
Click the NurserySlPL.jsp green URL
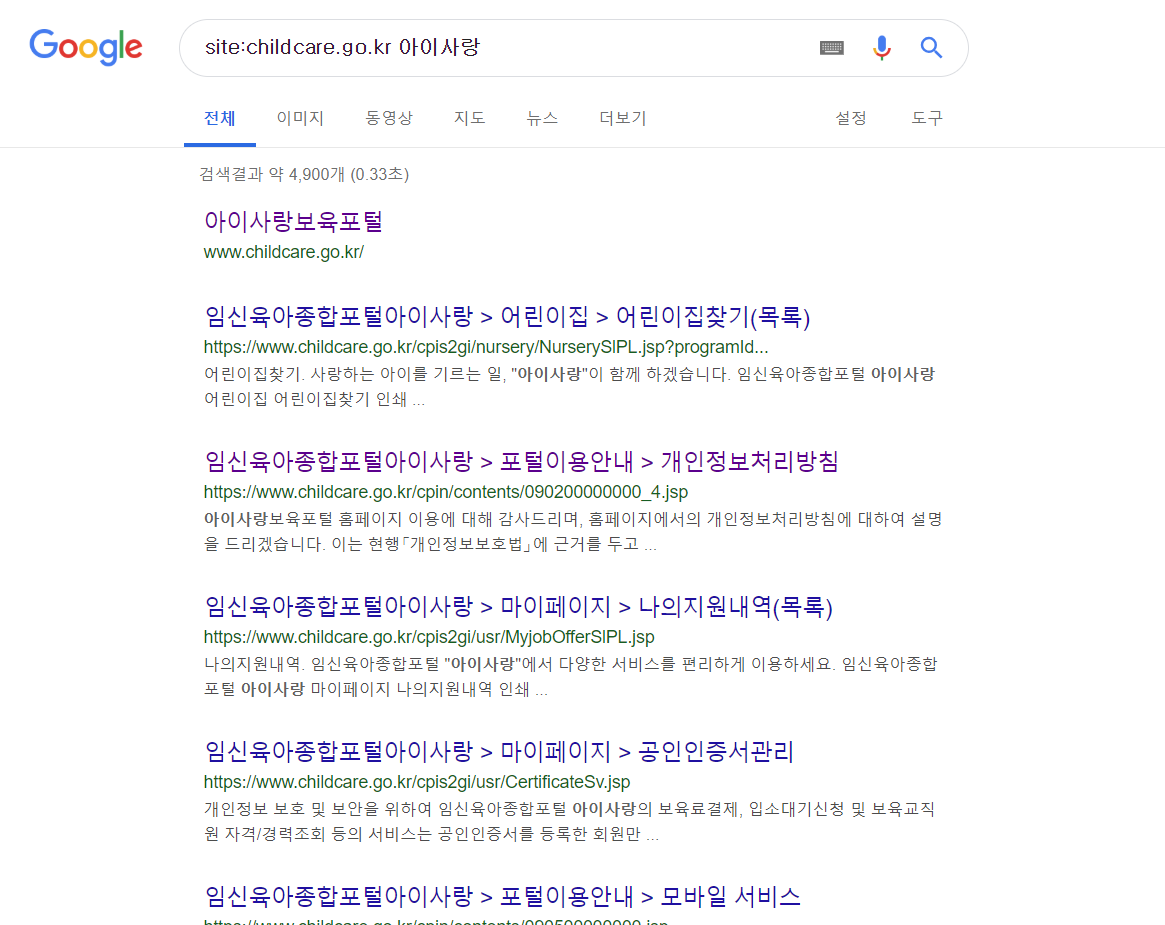pyautogui.click(x=485, y=348)
